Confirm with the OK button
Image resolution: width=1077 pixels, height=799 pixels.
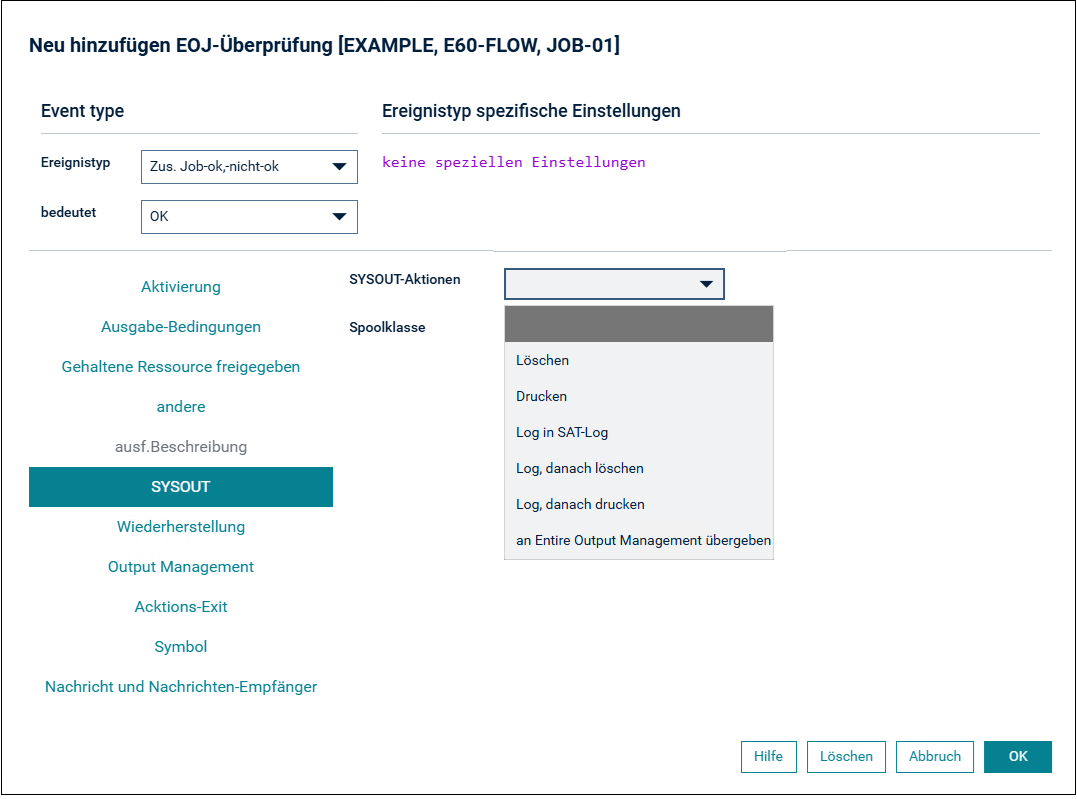click(x=1017, y=756)
